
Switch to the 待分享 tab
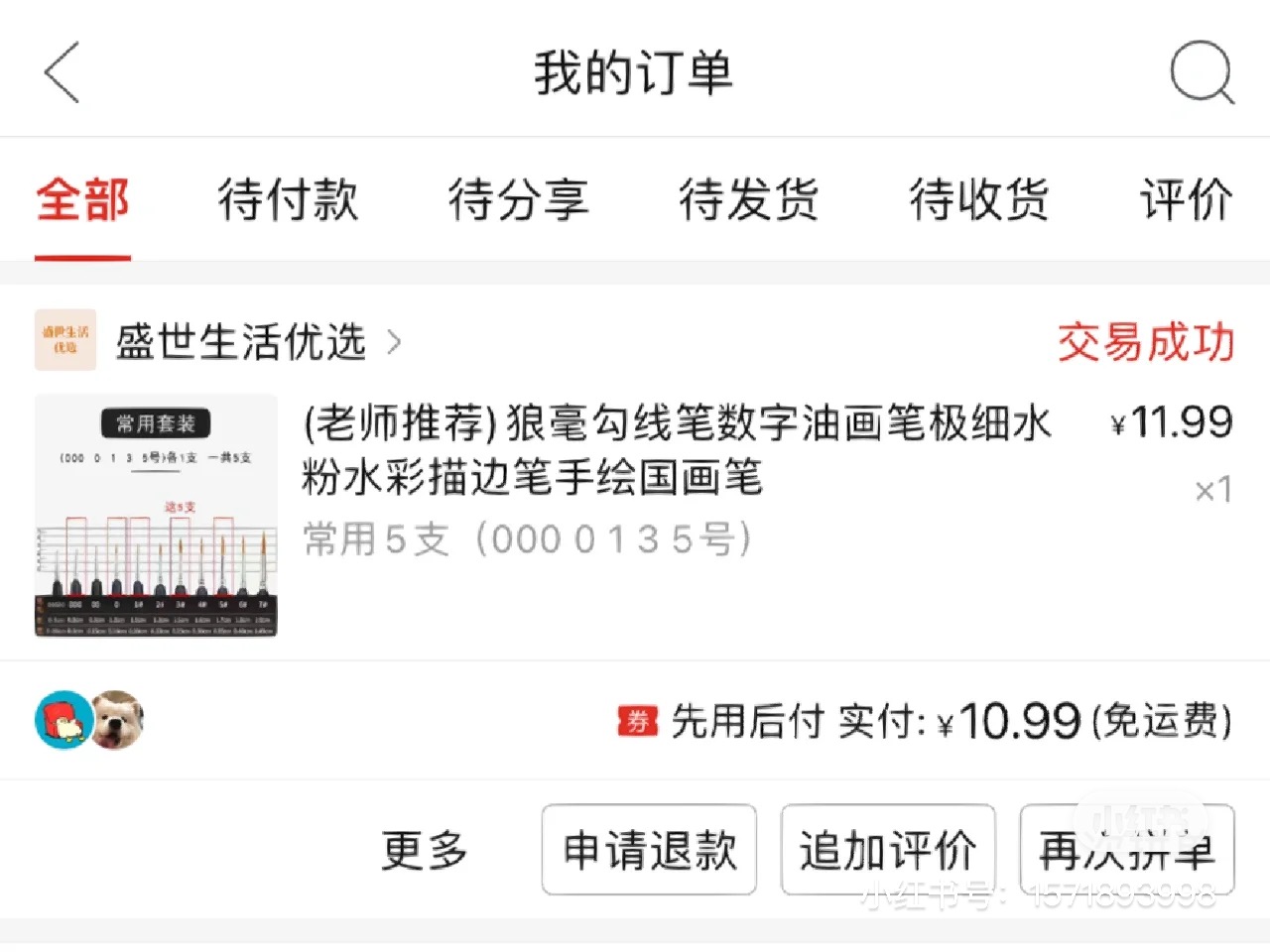518,199
